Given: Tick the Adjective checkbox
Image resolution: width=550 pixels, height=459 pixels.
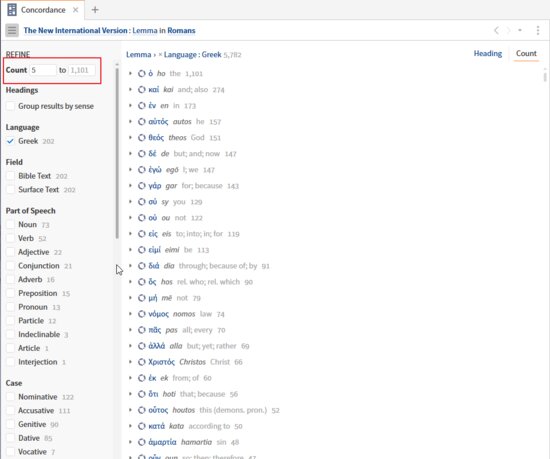Looking at the screenshot, I should [x=11, y=252].
